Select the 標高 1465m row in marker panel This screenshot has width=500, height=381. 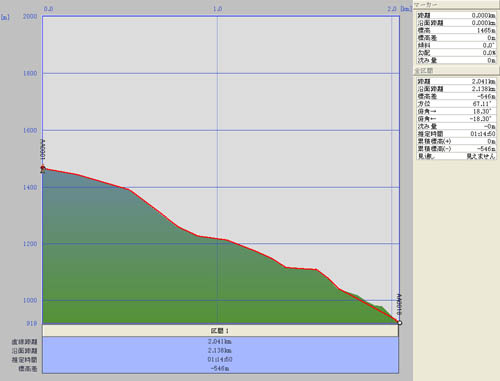456,30
